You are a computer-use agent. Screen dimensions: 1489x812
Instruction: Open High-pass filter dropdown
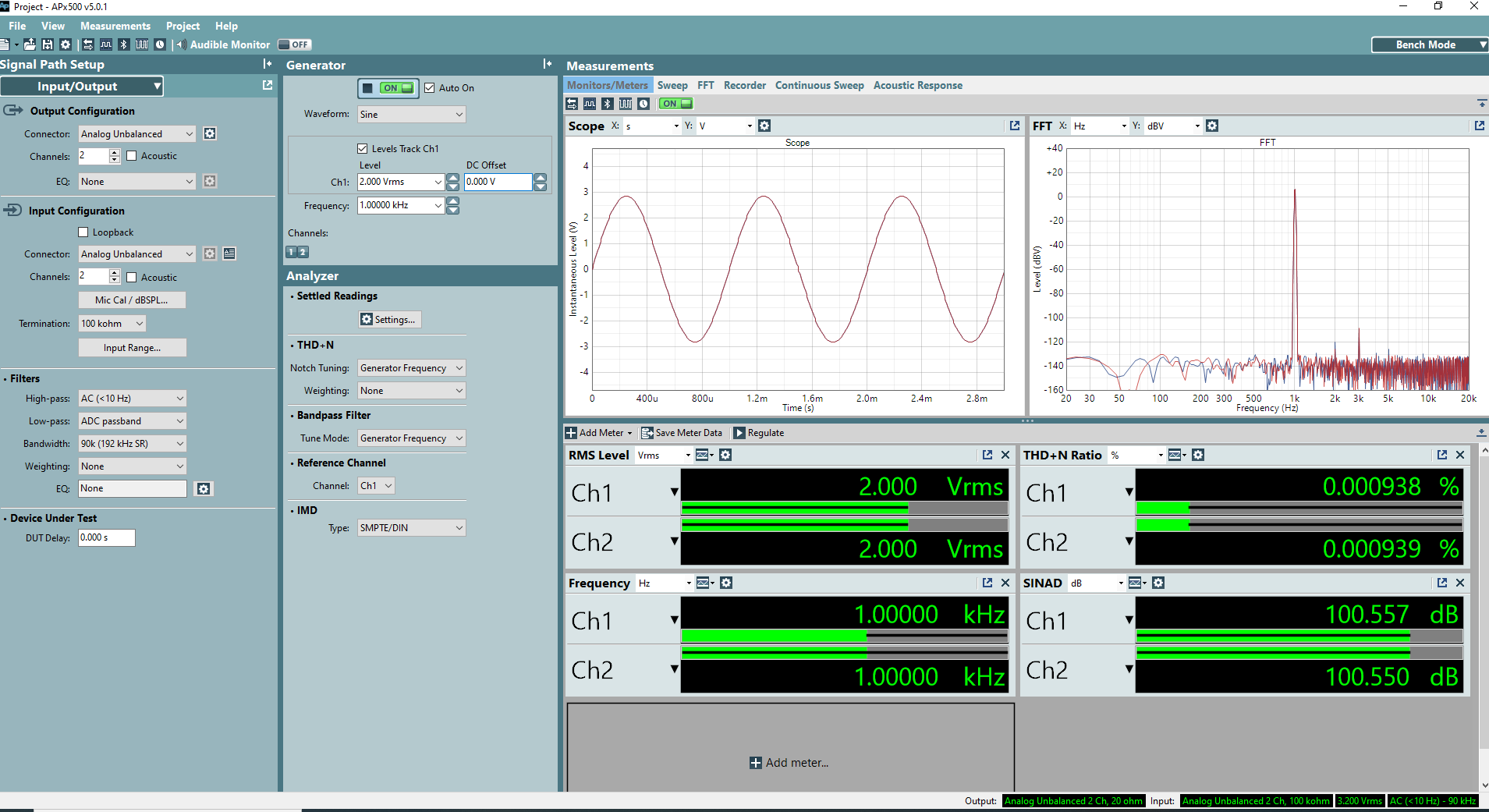[133, 398]
